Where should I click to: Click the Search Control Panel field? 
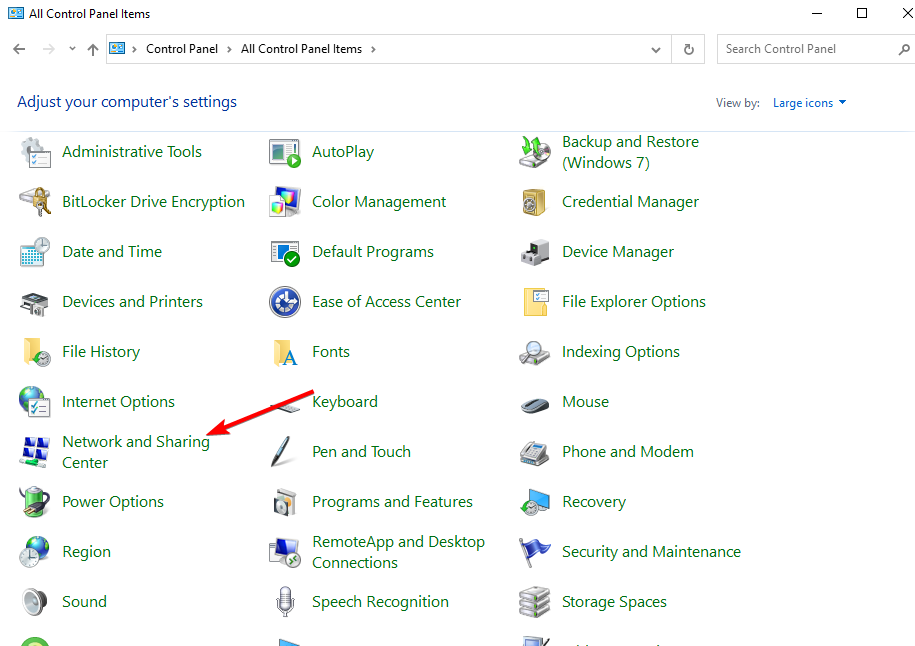pyautogui.click(x=805, y=49)
